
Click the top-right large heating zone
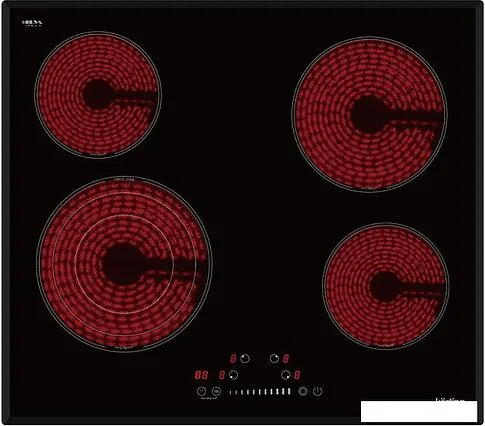(x=370, y=114)
